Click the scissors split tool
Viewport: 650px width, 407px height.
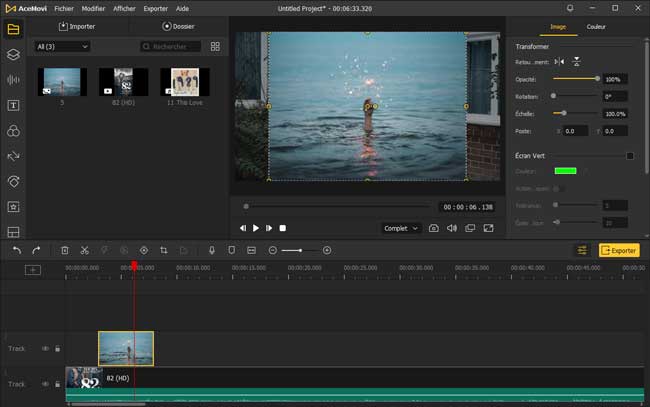85,250
